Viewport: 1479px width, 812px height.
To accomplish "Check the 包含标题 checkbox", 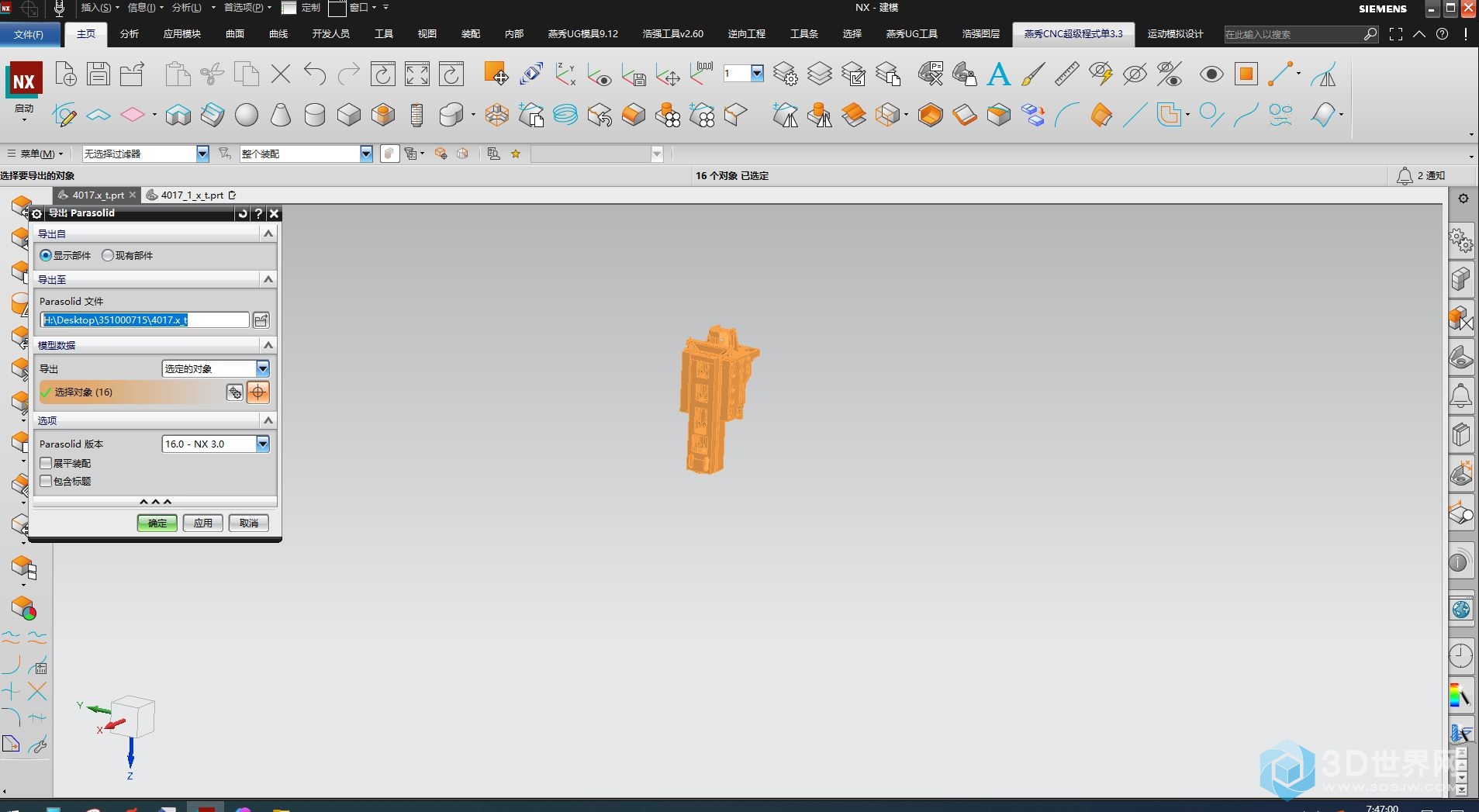I will (x=46, y=481).
